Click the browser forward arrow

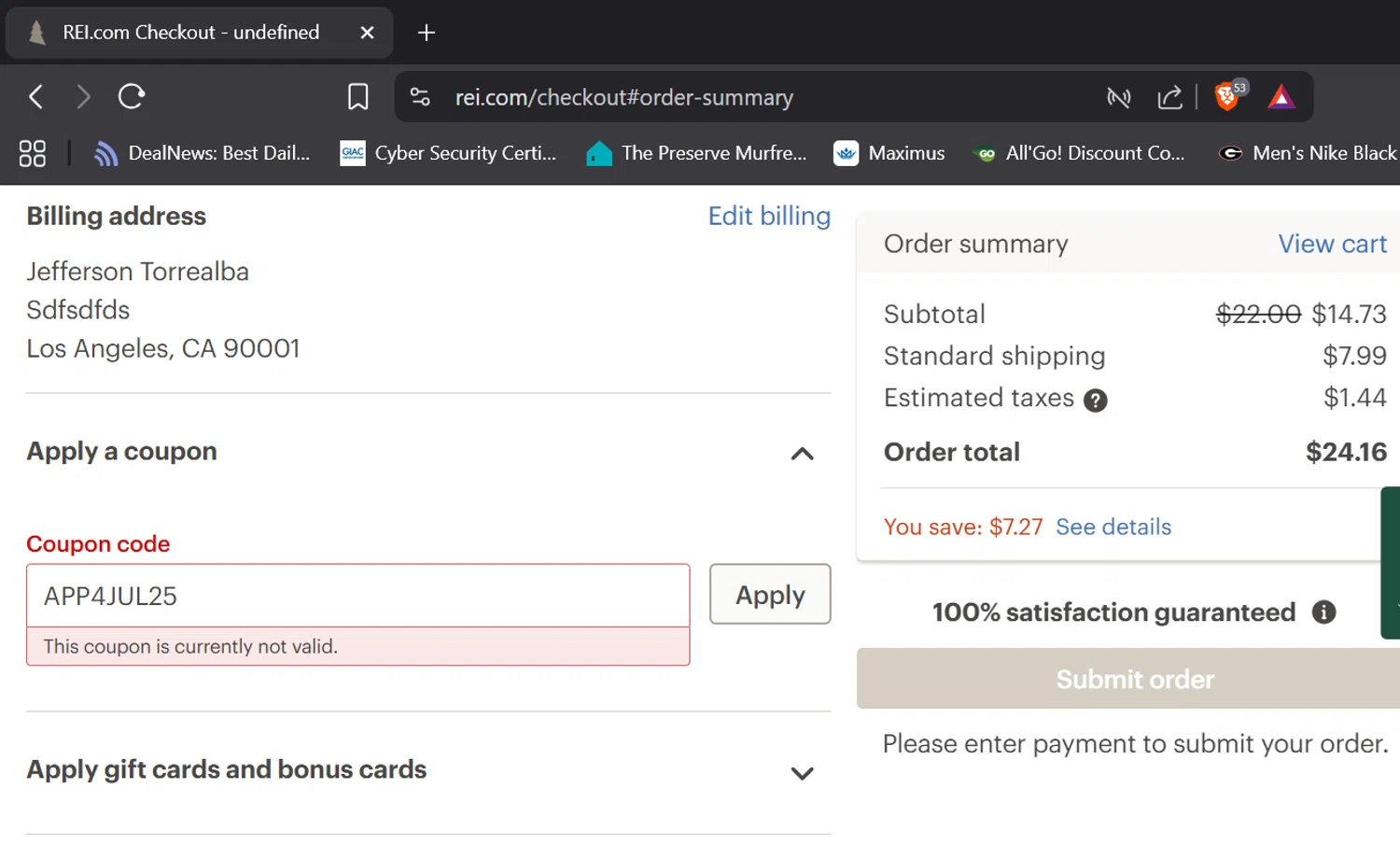(83, 96)
